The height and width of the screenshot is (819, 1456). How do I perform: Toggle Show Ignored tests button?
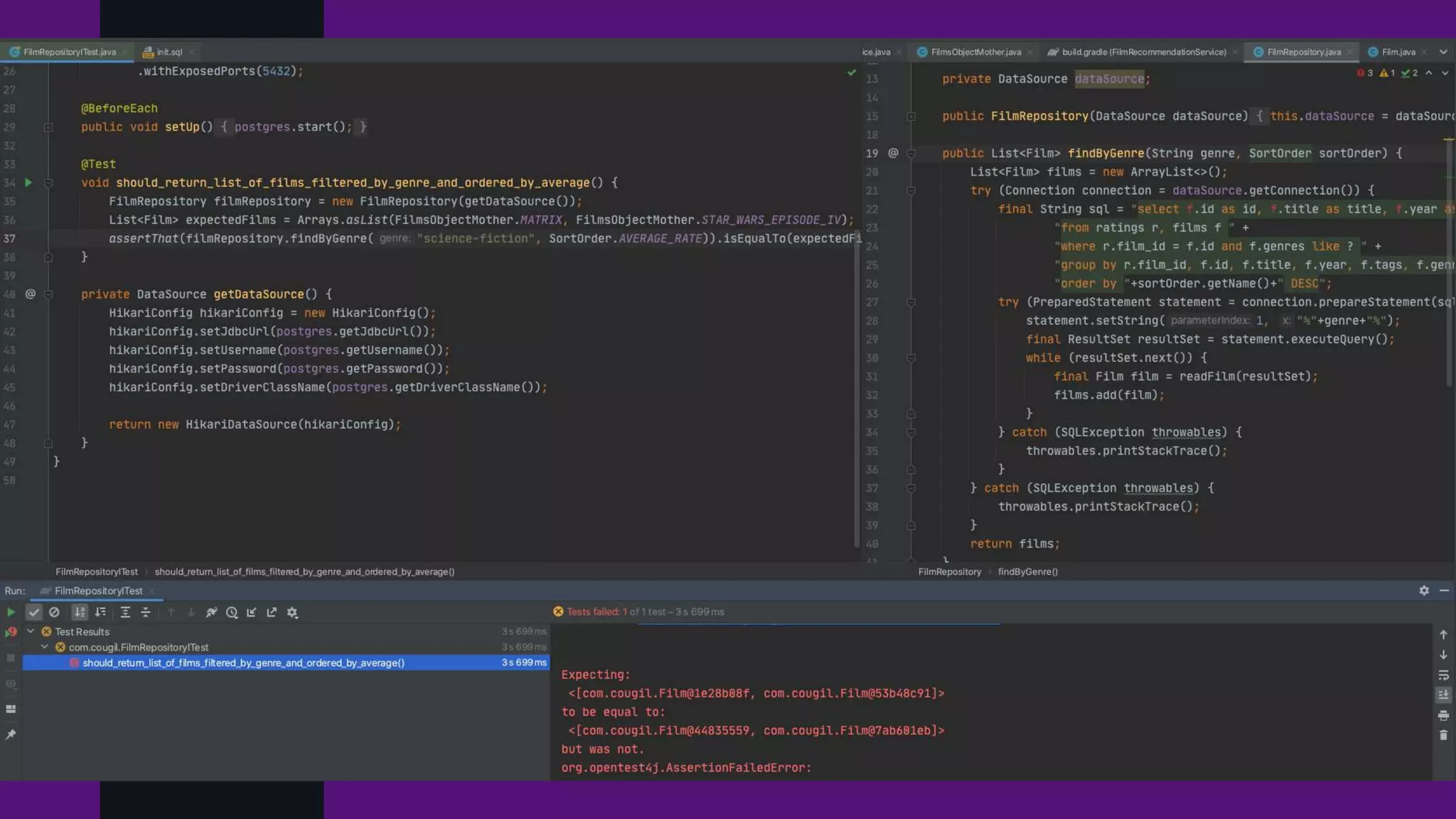[x=54, y=612]
